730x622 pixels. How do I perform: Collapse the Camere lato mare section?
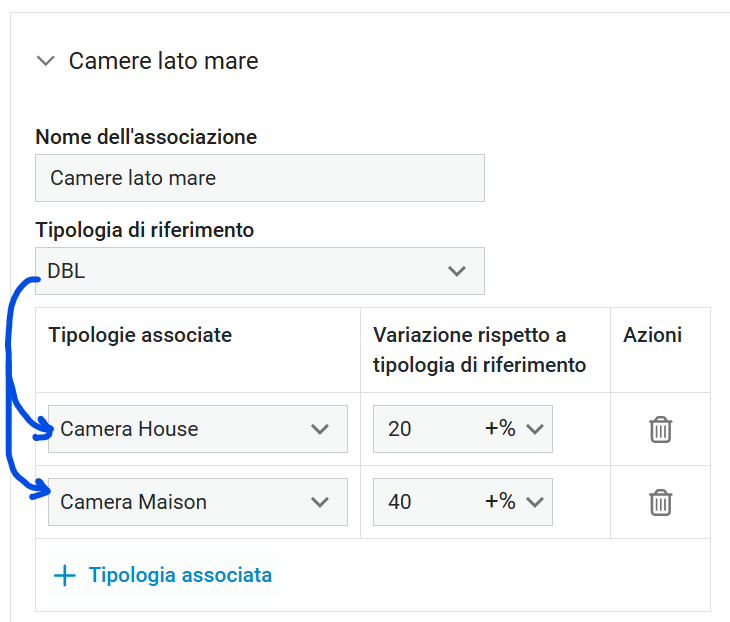coord(46,61)
